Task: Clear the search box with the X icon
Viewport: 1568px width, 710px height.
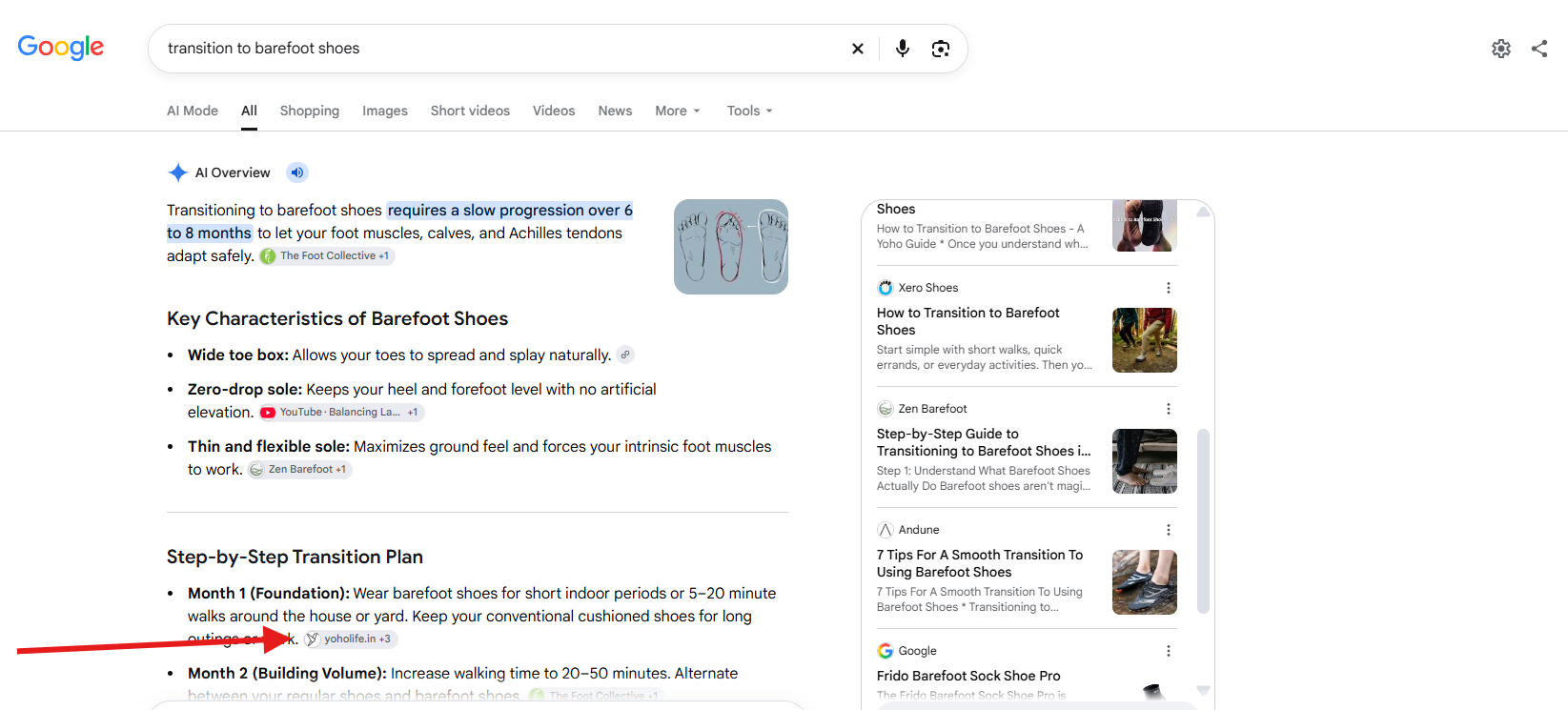Action: click(x=858, y=49)
